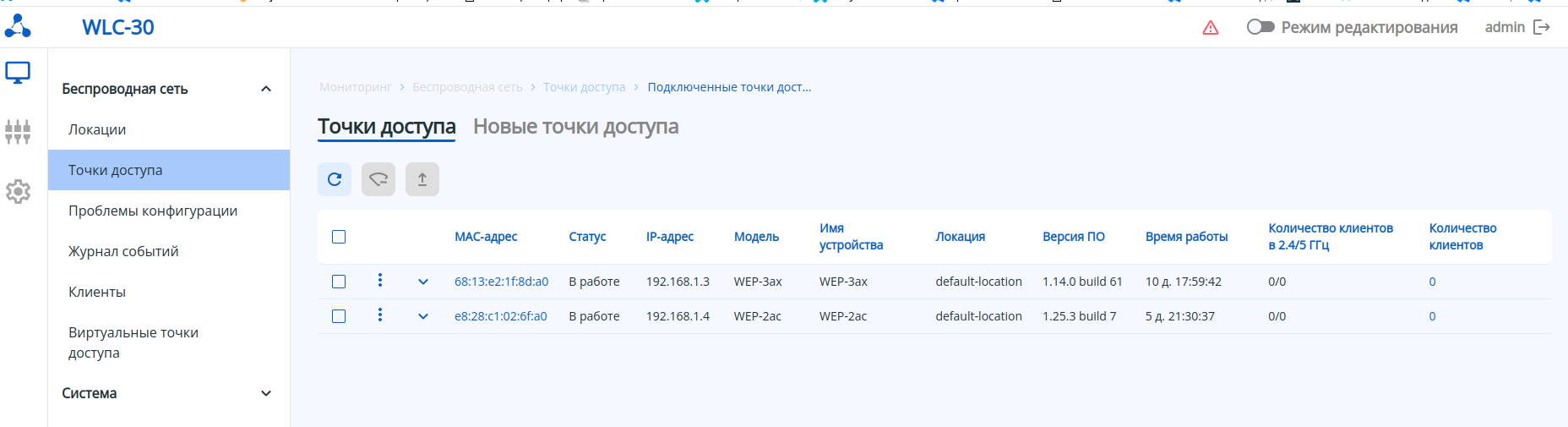Collapse the "Беспроводная сеть" sidebar section
This screenshot has height=427, width=1568.
coord(266,89)
